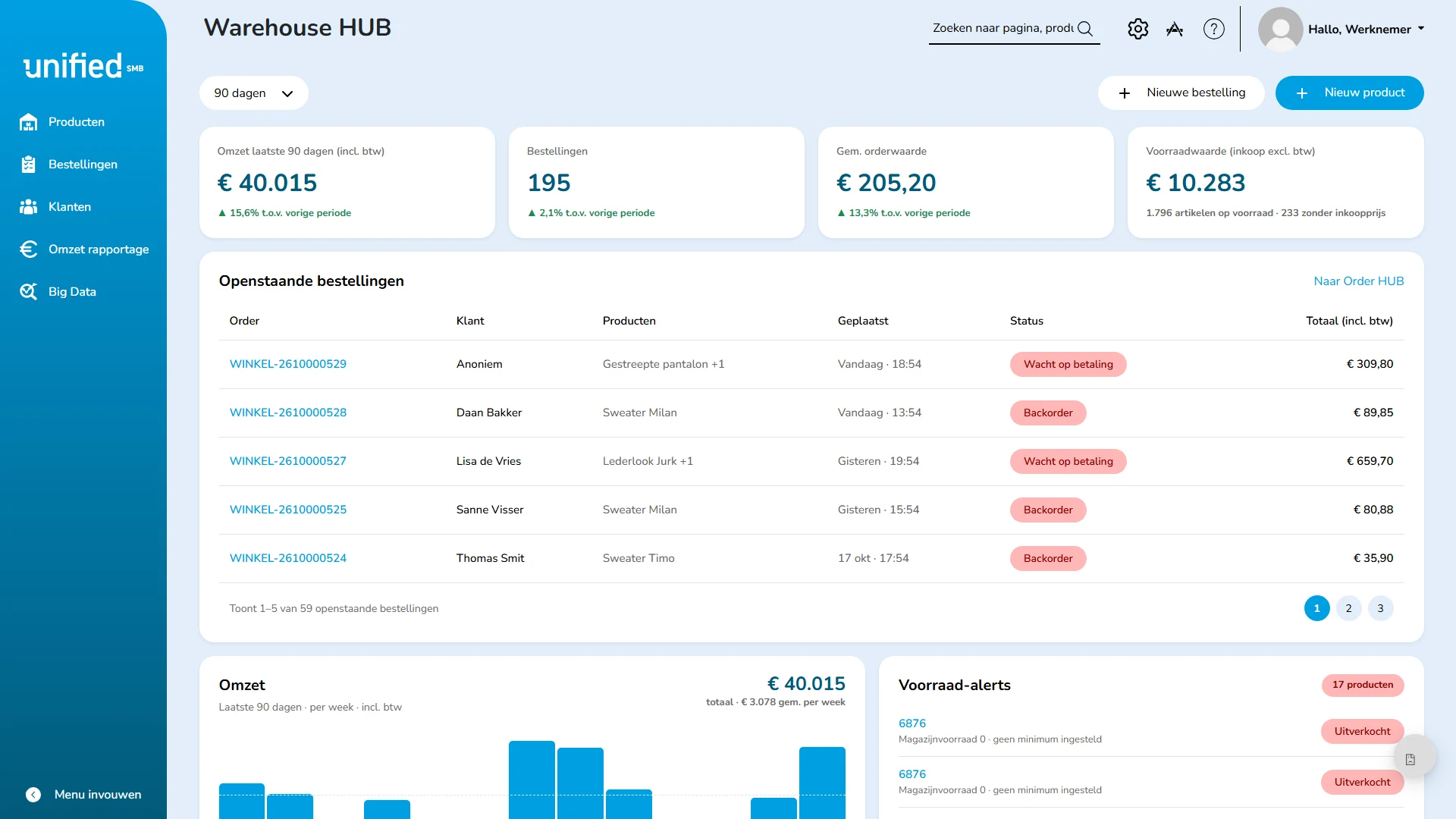This screenshot has height=819, width=1456.
Task: Click the Big Data magnifier icon
Action: coord(29,292)
